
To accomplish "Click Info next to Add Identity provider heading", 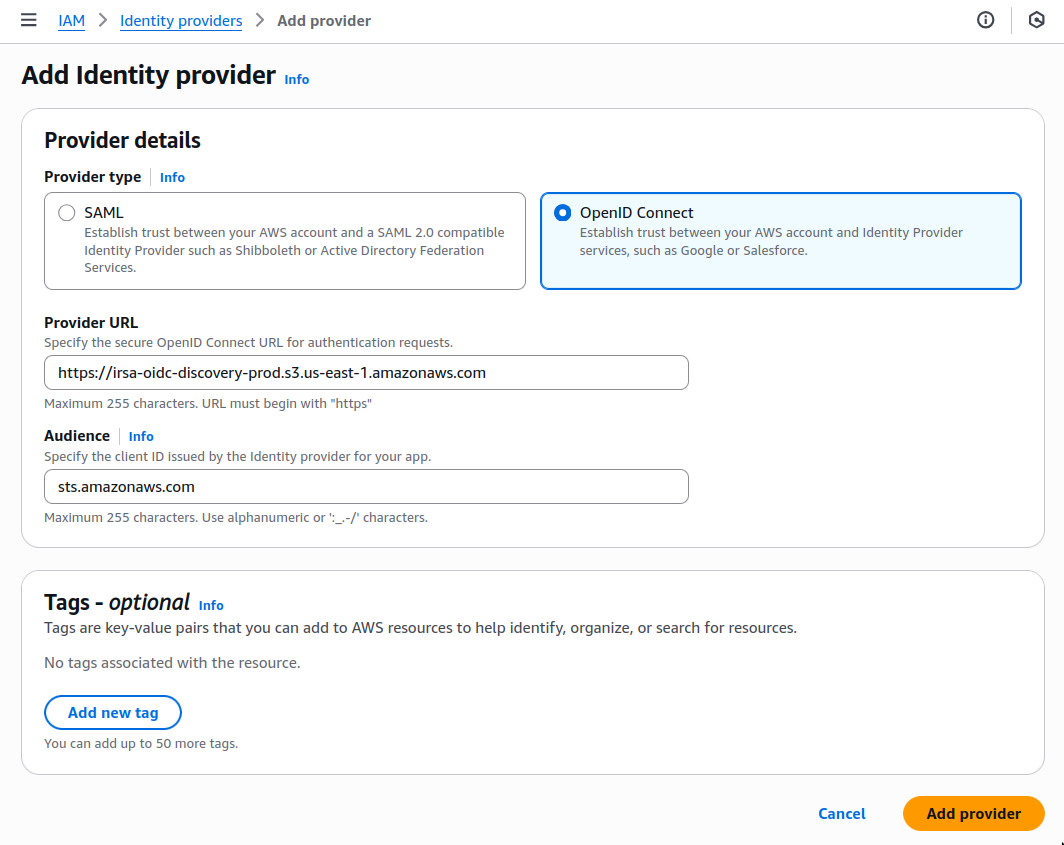I will point(296,79).
